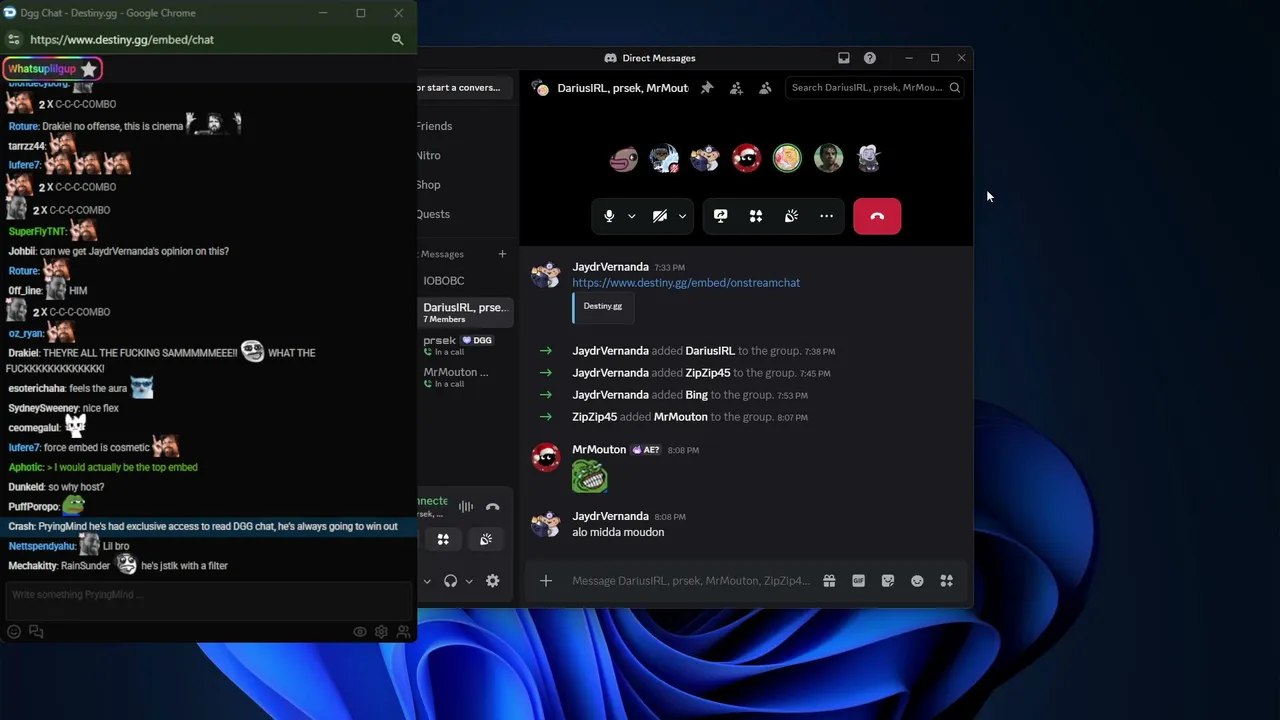Click the Discord search field
The height and width of the screenshot is (720, 1280).
875,88
